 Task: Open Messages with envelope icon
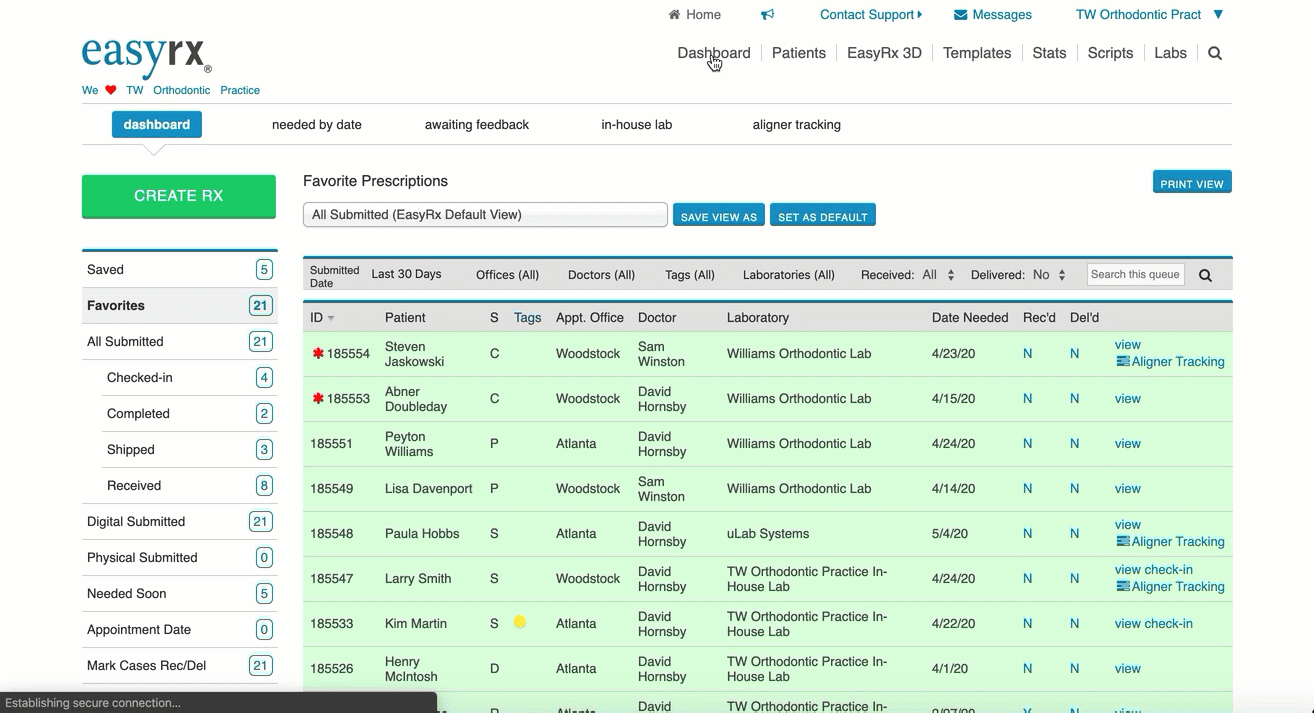click(x=992, y=14)
